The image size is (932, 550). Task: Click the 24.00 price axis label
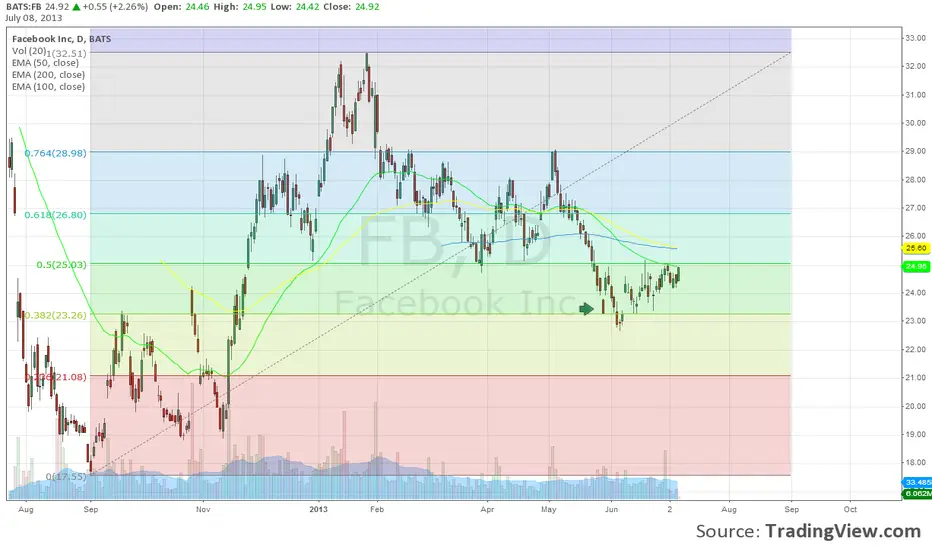tap(915, 293)
